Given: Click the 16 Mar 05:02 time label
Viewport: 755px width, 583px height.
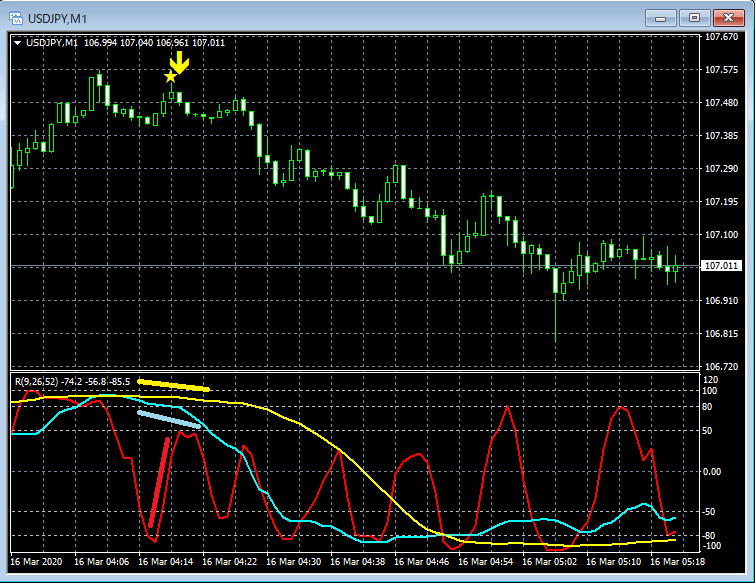Looking at the screenshot, I should (550, 562).
